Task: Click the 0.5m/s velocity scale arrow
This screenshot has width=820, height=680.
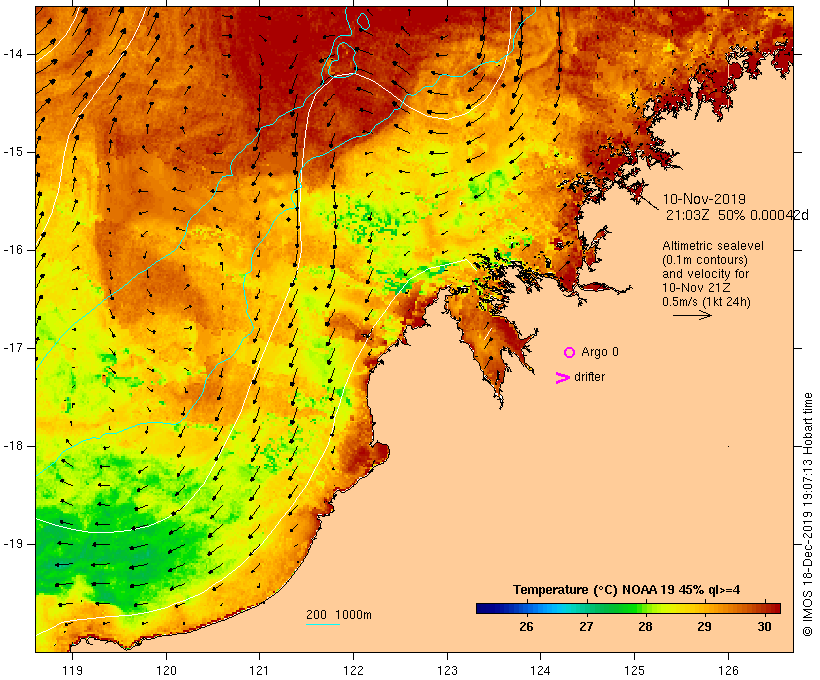Action: click(x=692, y=315)
